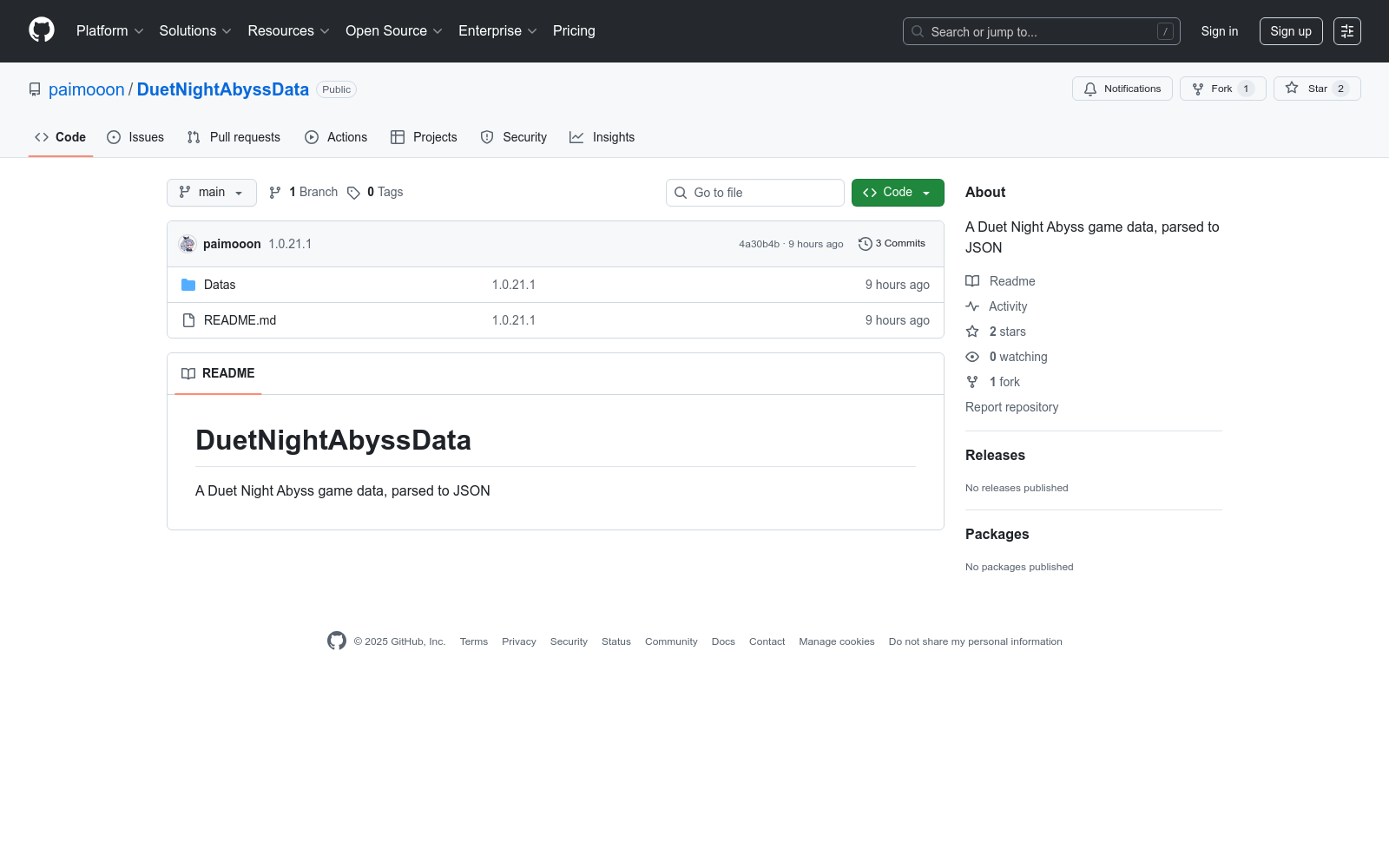Image resolution: width=1389 pixels, height=868 pixels.
Task: Open README.md file
Action: [240, 320]
